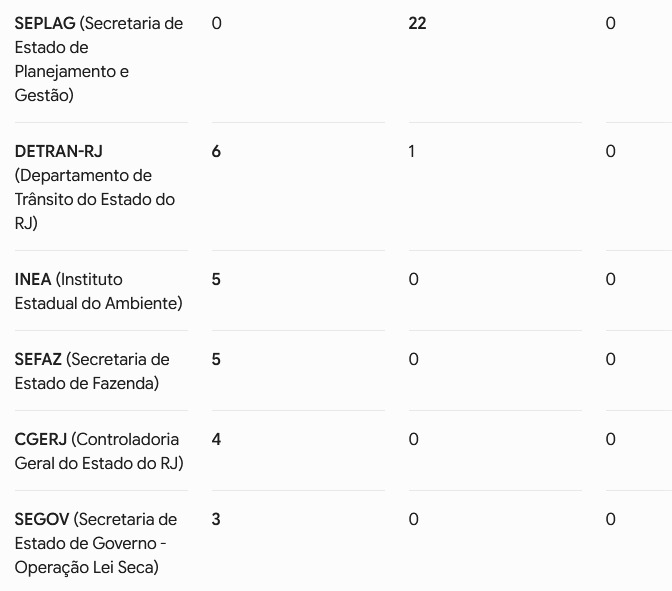Click the bold 5 in INEA row
The height and width of the screenshot is (591, 672).
[x=216, y=279]
